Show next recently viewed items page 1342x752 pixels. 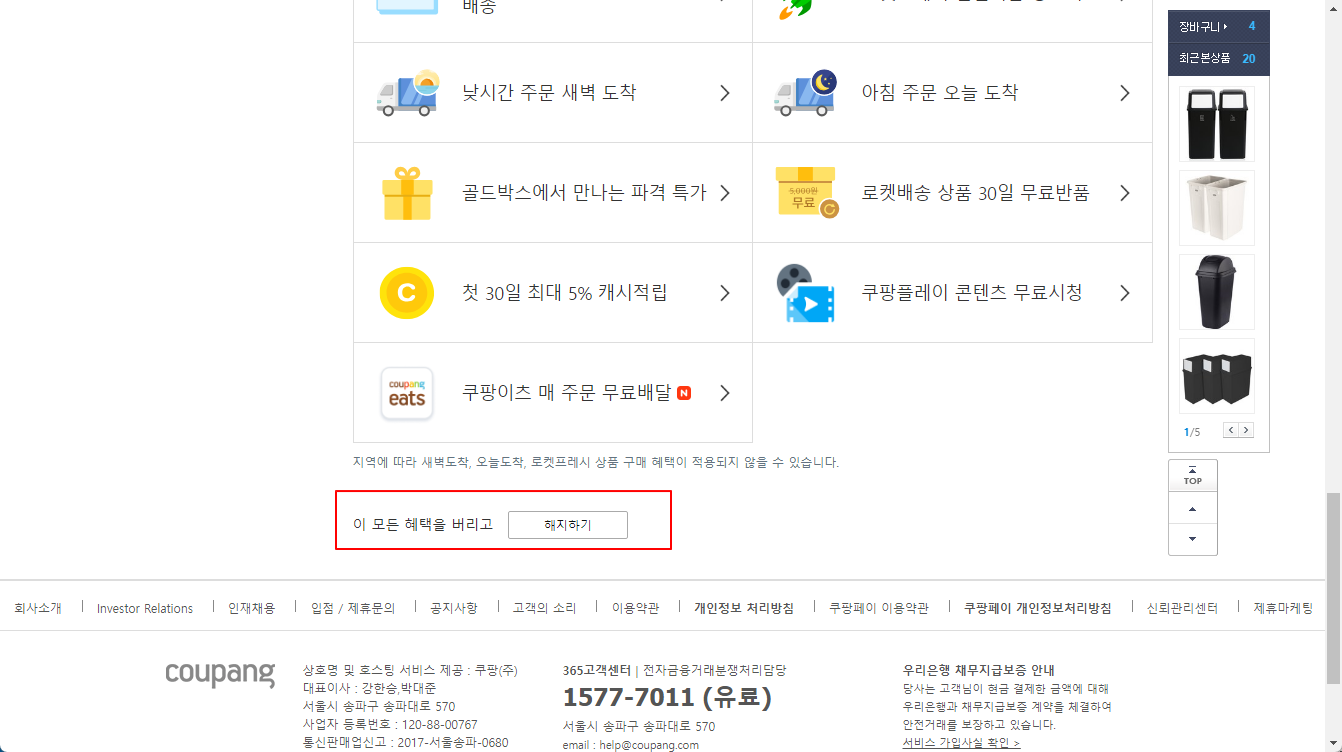coord(1246,430)
